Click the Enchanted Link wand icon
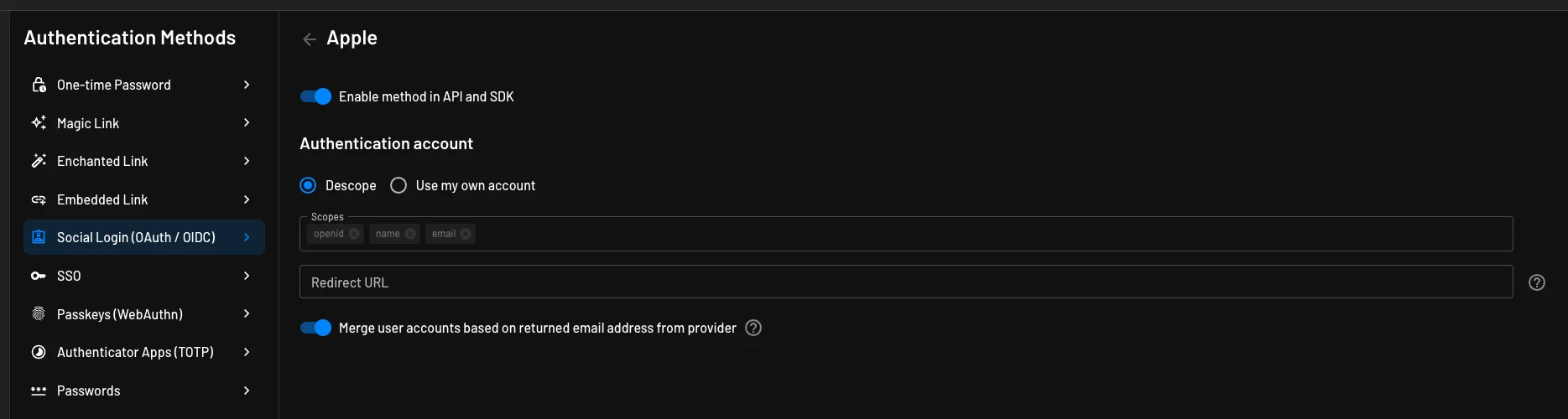 pyautogui.click(x=39, y=161)
